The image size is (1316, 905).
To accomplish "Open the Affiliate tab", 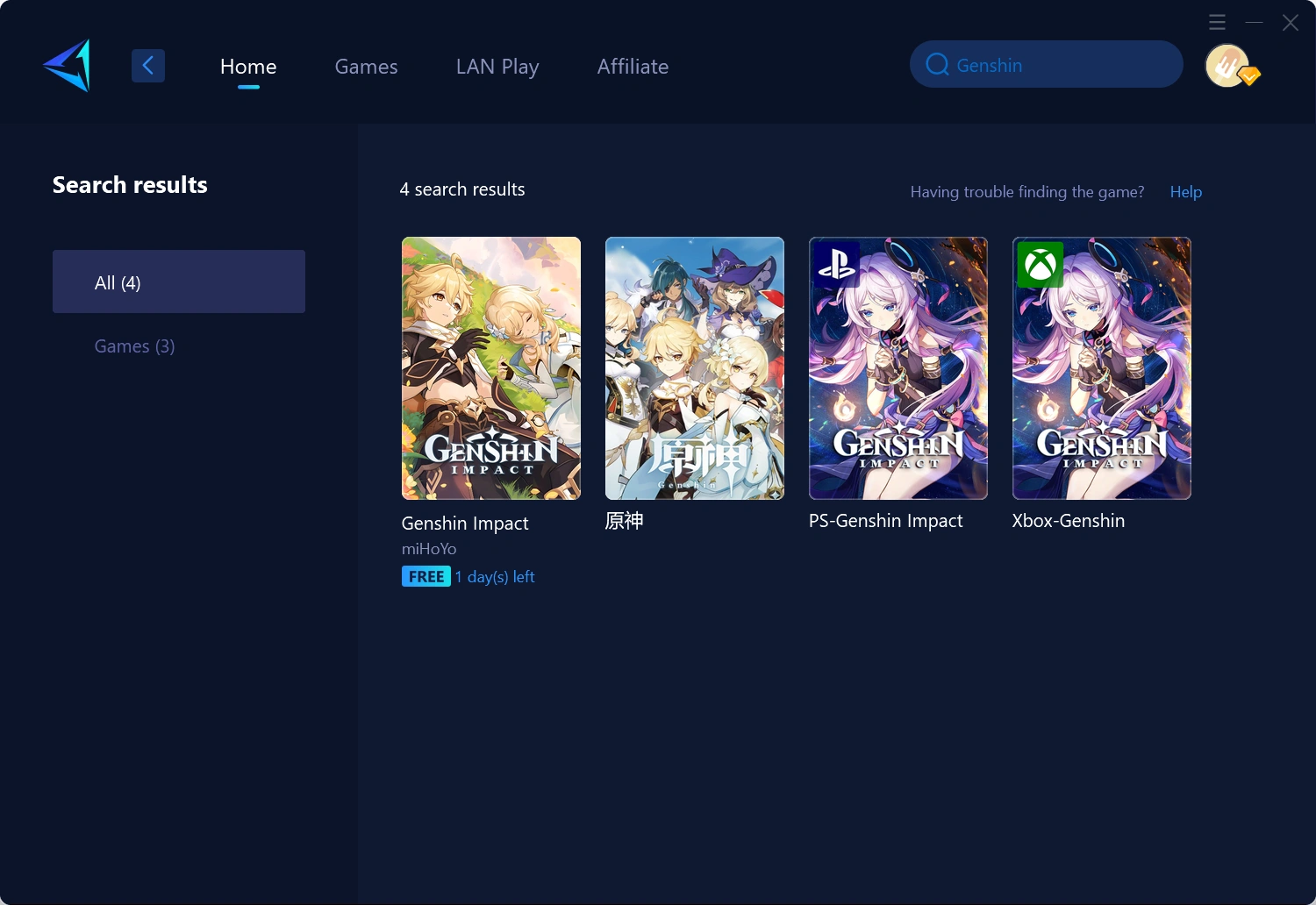I will (x=633, y=67).
